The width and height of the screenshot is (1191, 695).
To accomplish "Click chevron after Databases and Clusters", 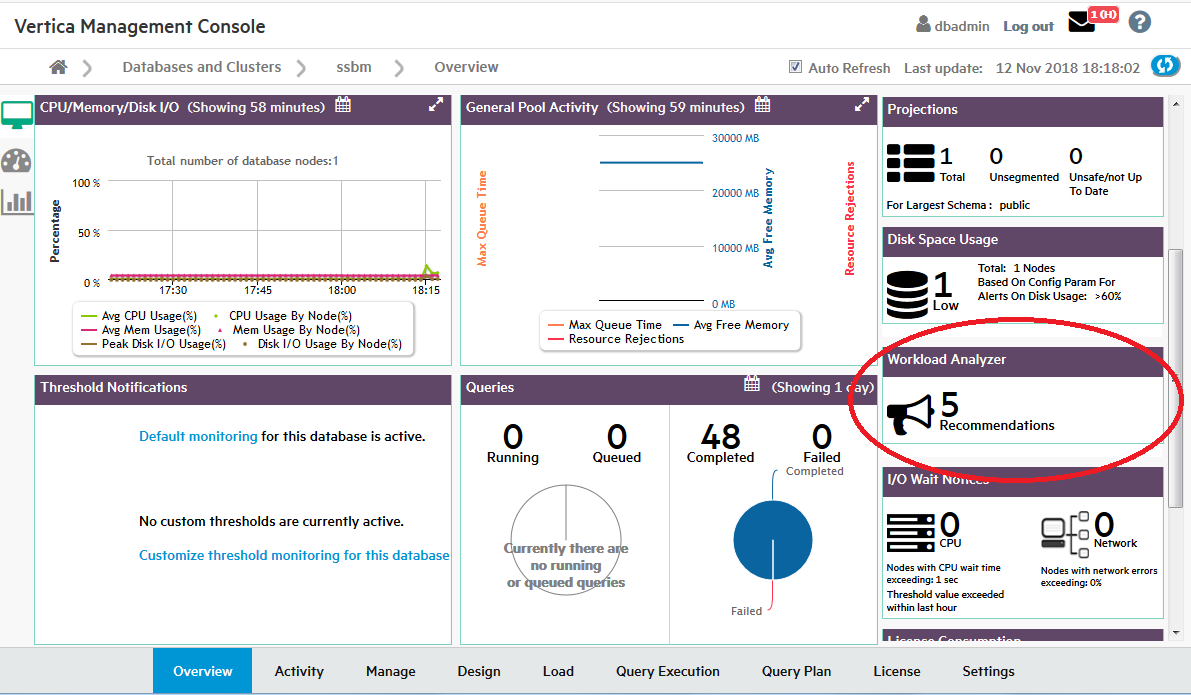I will click(302, 68).
